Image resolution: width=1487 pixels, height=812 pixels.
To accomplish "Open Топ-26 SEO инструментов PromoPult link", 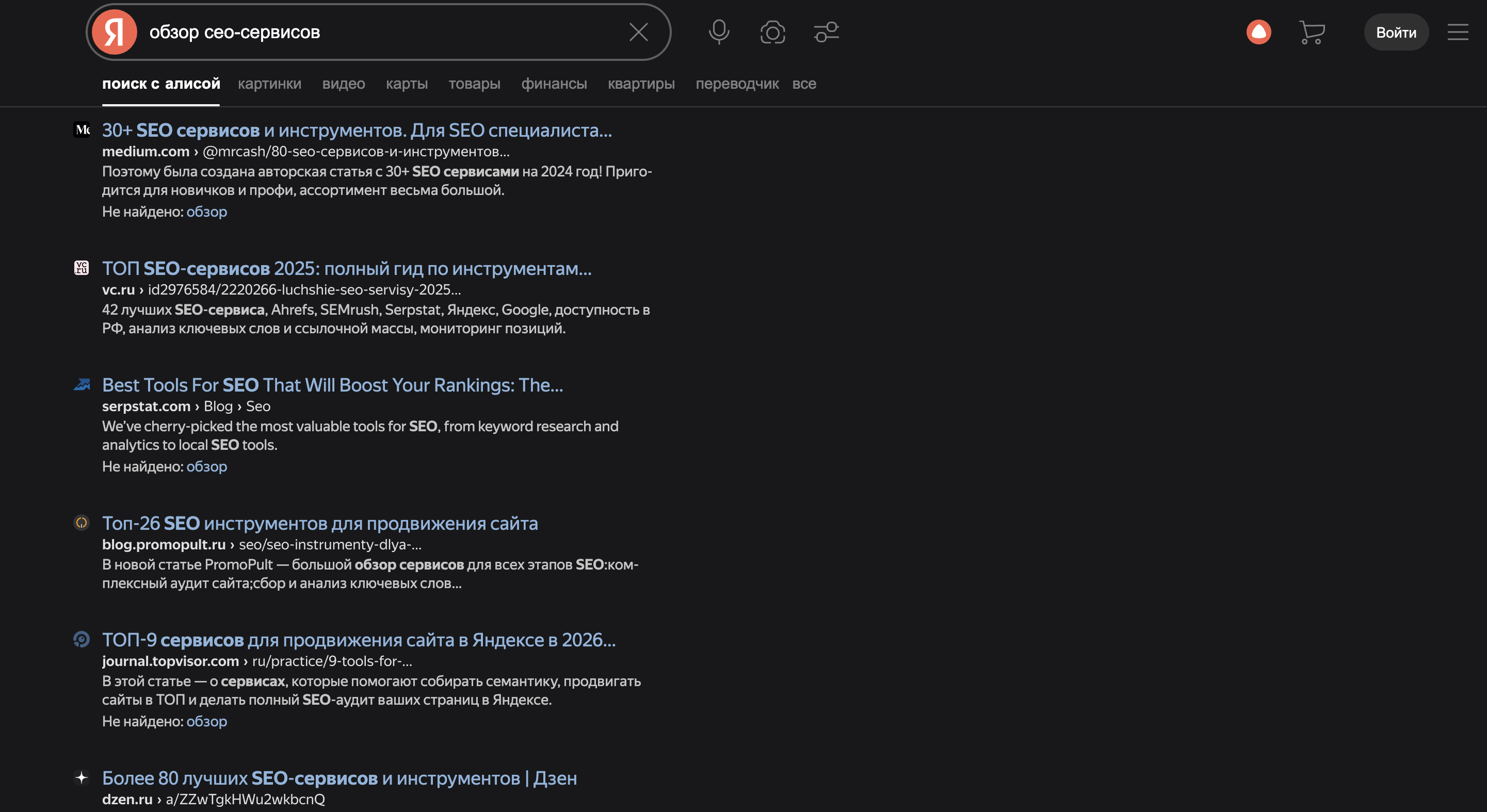I will click(x=320, y=524).
